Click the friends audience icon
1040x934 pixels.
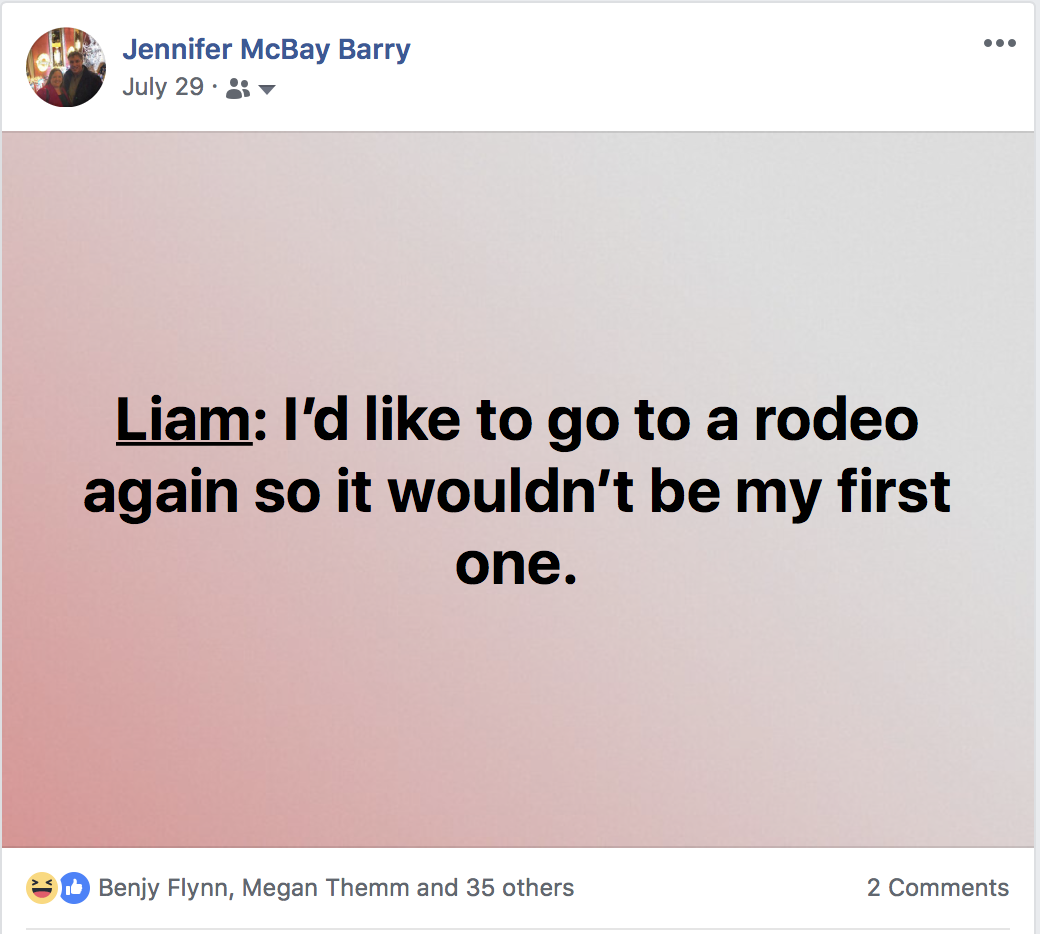click(237, 89)
